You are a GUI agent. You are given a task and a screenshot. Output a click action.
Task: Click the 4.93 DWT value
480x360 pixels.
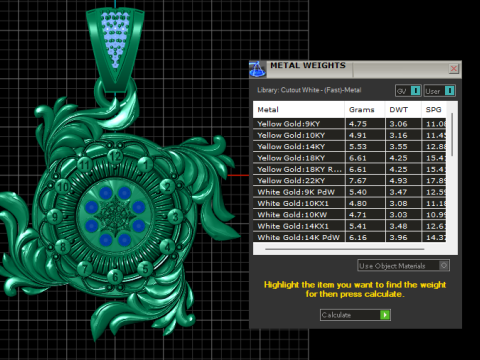[x=398, y=180]
